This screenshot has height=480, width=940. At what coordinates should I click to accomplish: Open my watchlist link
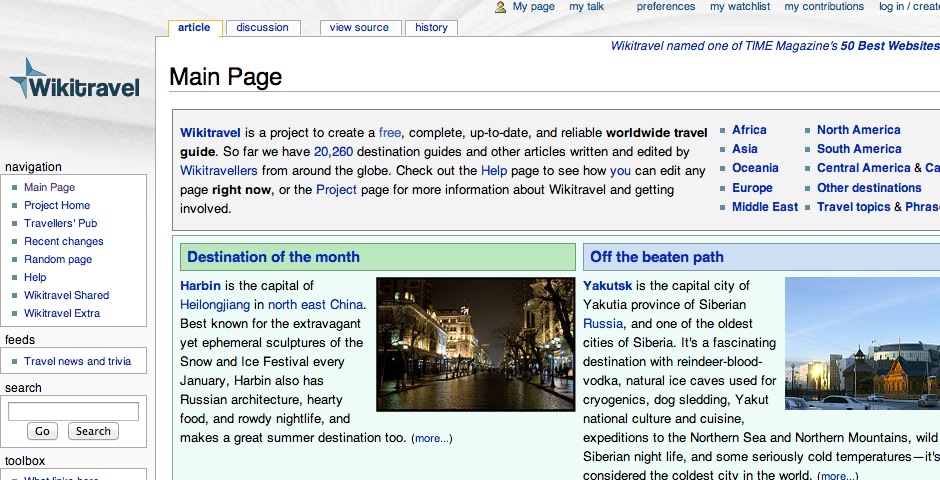point(740,7)
